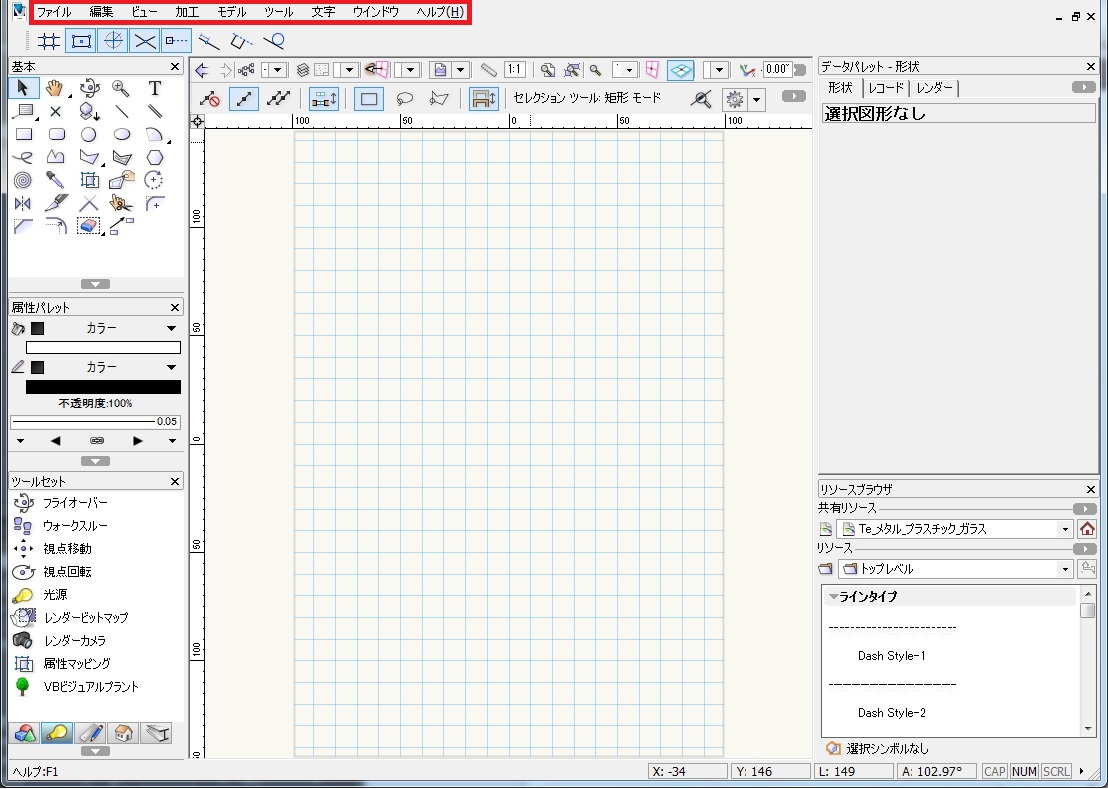Click the 0.05 line thickness slider
The height and width of the screenshot is (789, 1108).
pos(95,422)
